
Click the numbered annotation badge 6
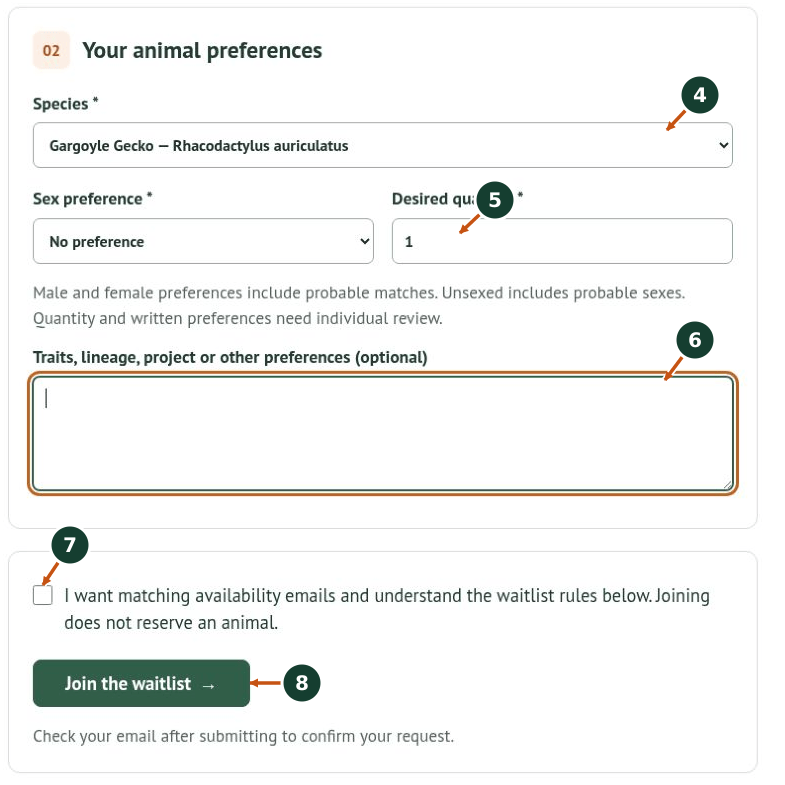coord(694,340)
